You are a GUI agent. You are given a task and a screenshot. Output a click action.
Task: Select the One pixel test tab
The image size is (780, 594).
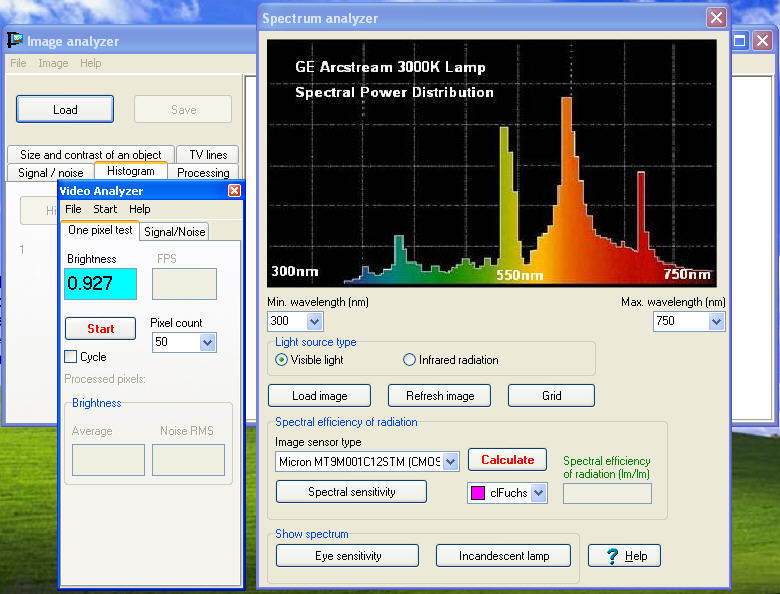pos(100,230)
